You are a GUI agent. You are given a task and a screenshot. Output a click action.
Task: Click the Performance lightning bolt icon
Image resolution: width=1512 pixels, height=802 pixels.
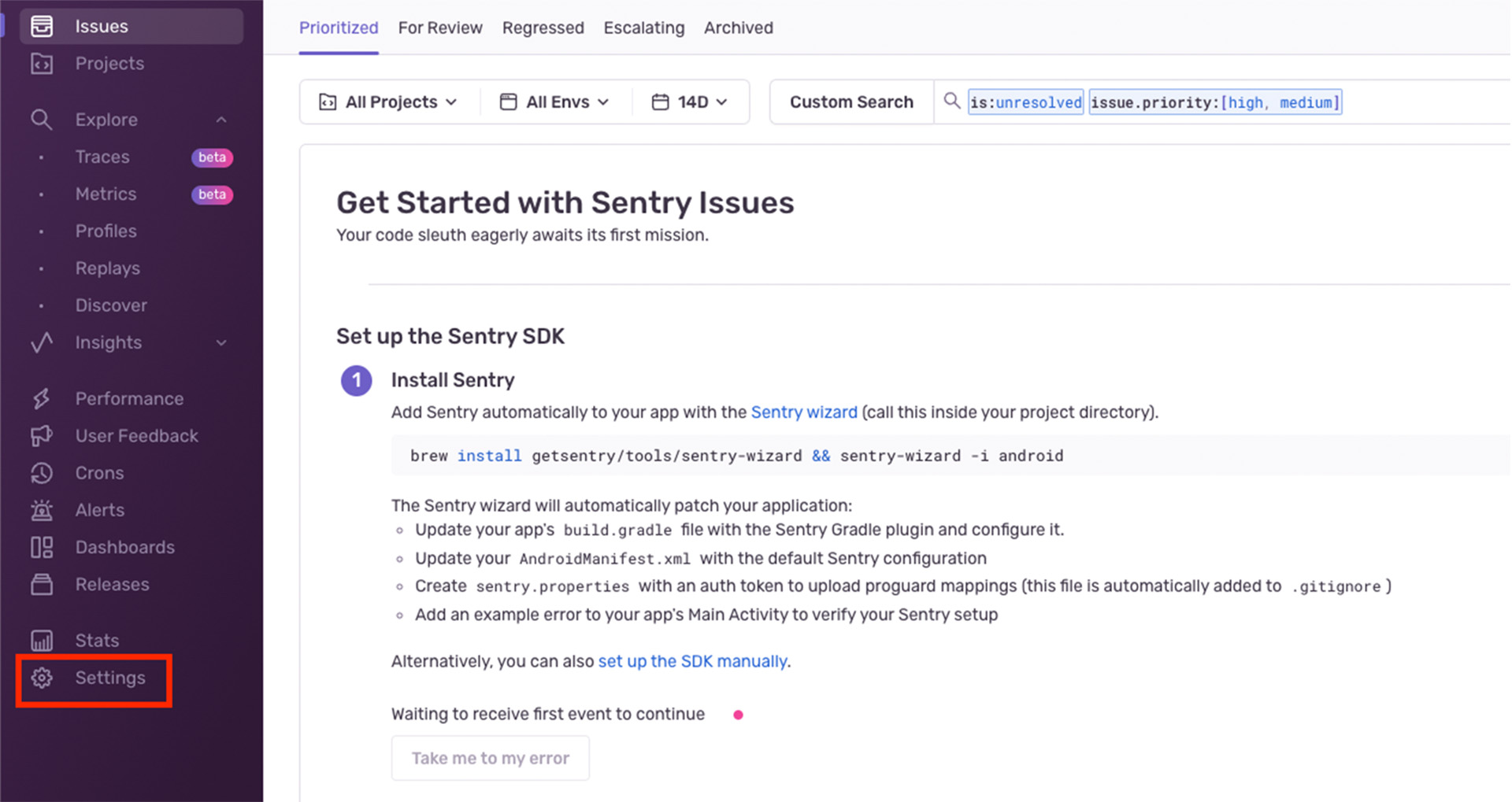[x=42, y=399]
